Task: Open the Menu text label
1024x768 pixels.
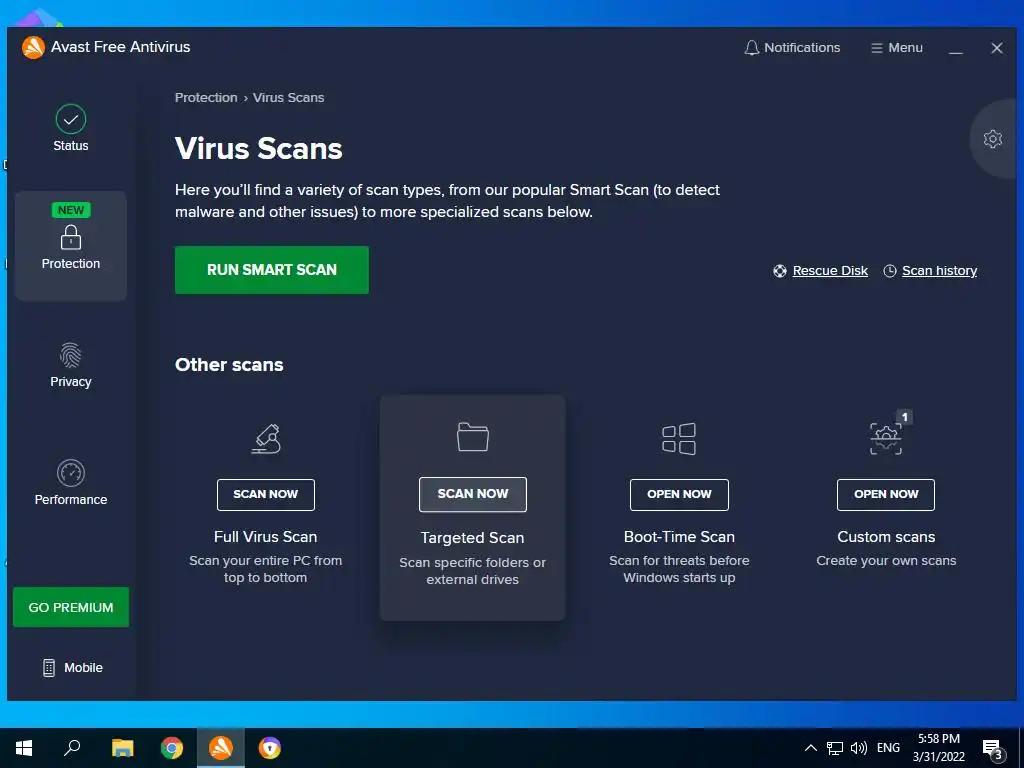Action: point(905,48)
